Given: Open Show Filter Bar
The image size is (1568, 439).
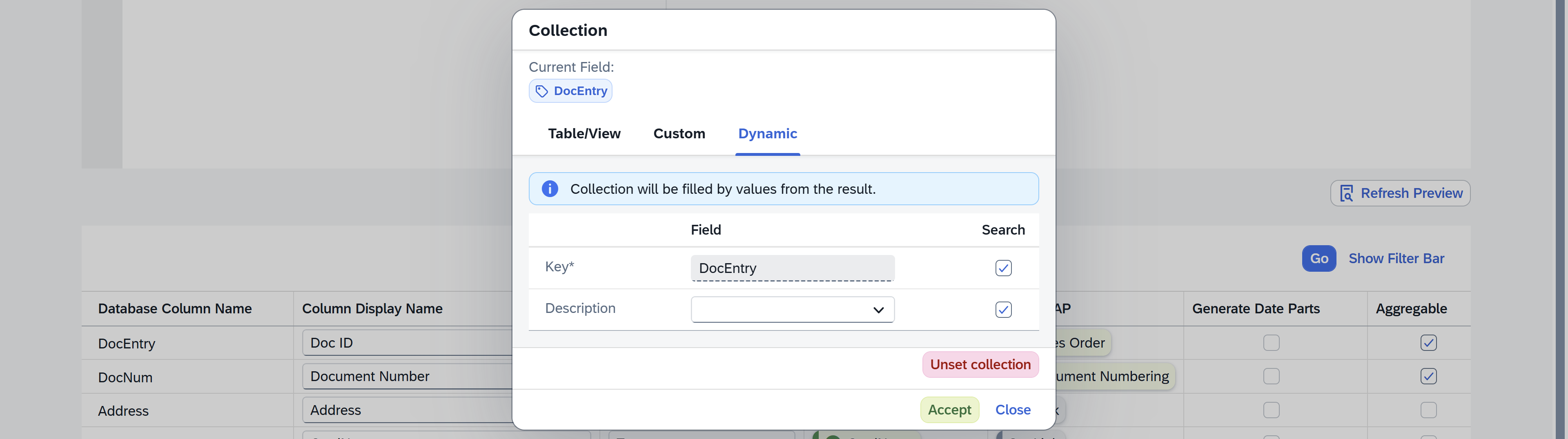Looking at the screenshot, I should 1396,258.
